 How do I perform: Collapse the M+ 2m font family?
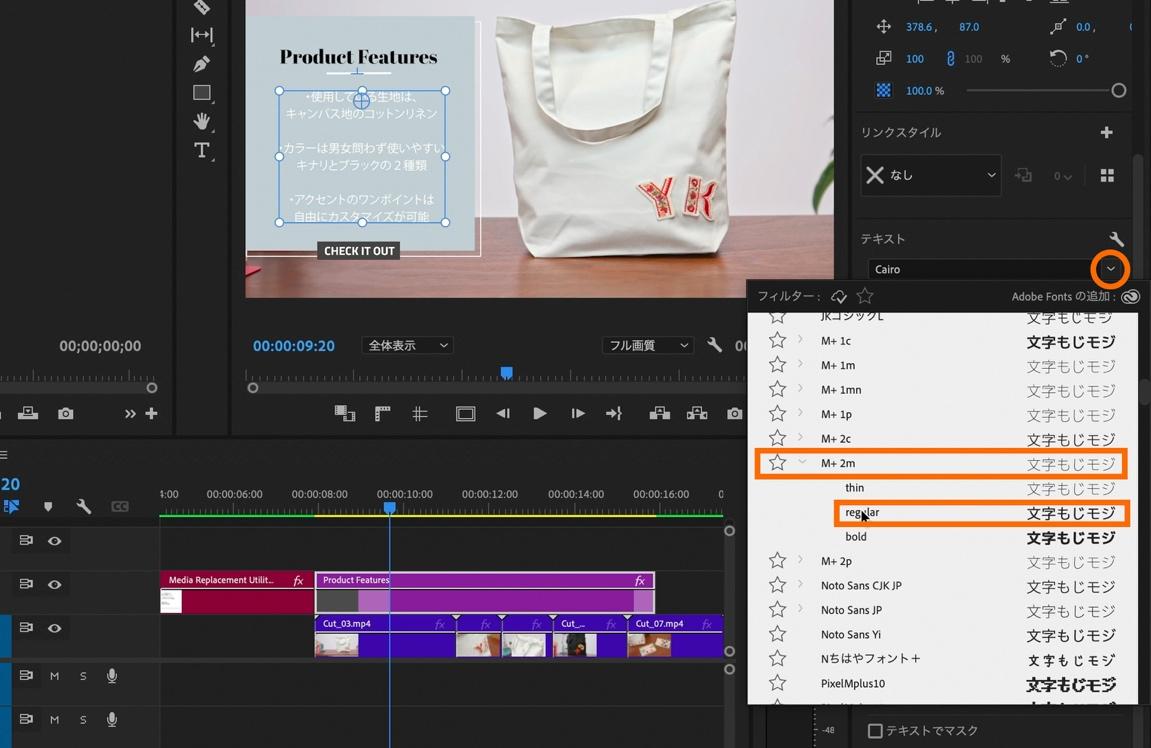[x=802, y=462]
